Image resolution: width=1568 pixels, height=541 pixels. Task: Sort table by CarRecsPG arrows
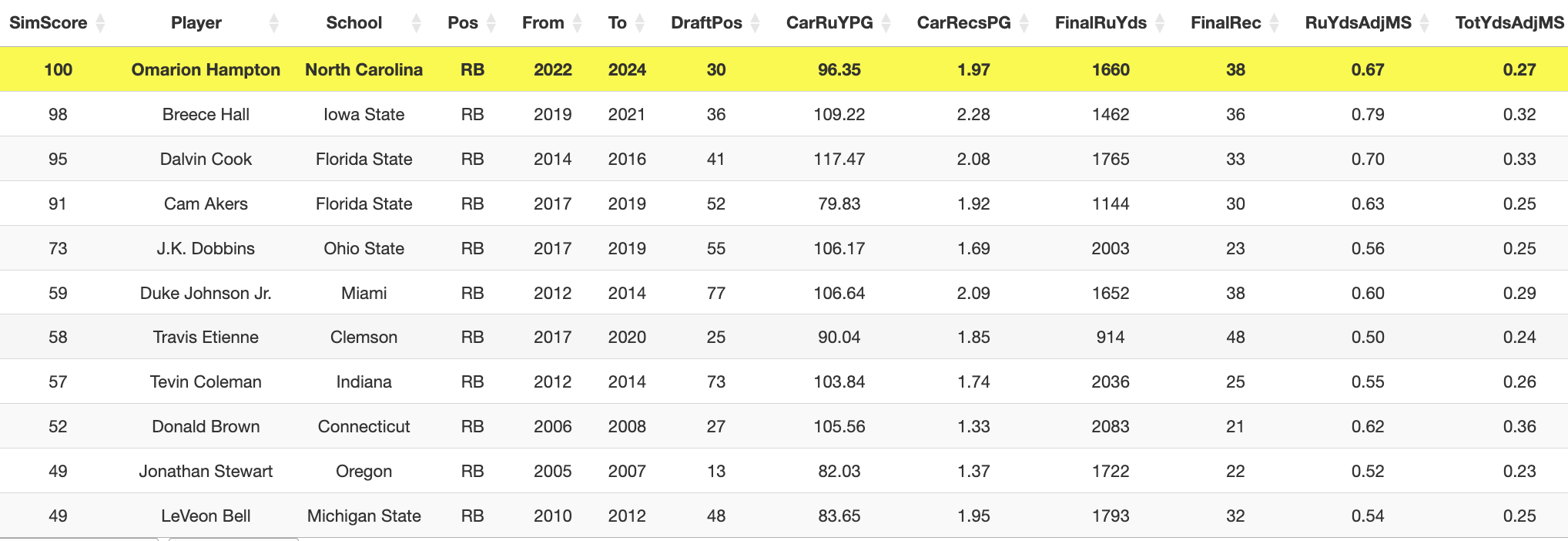coord(1024,23)
